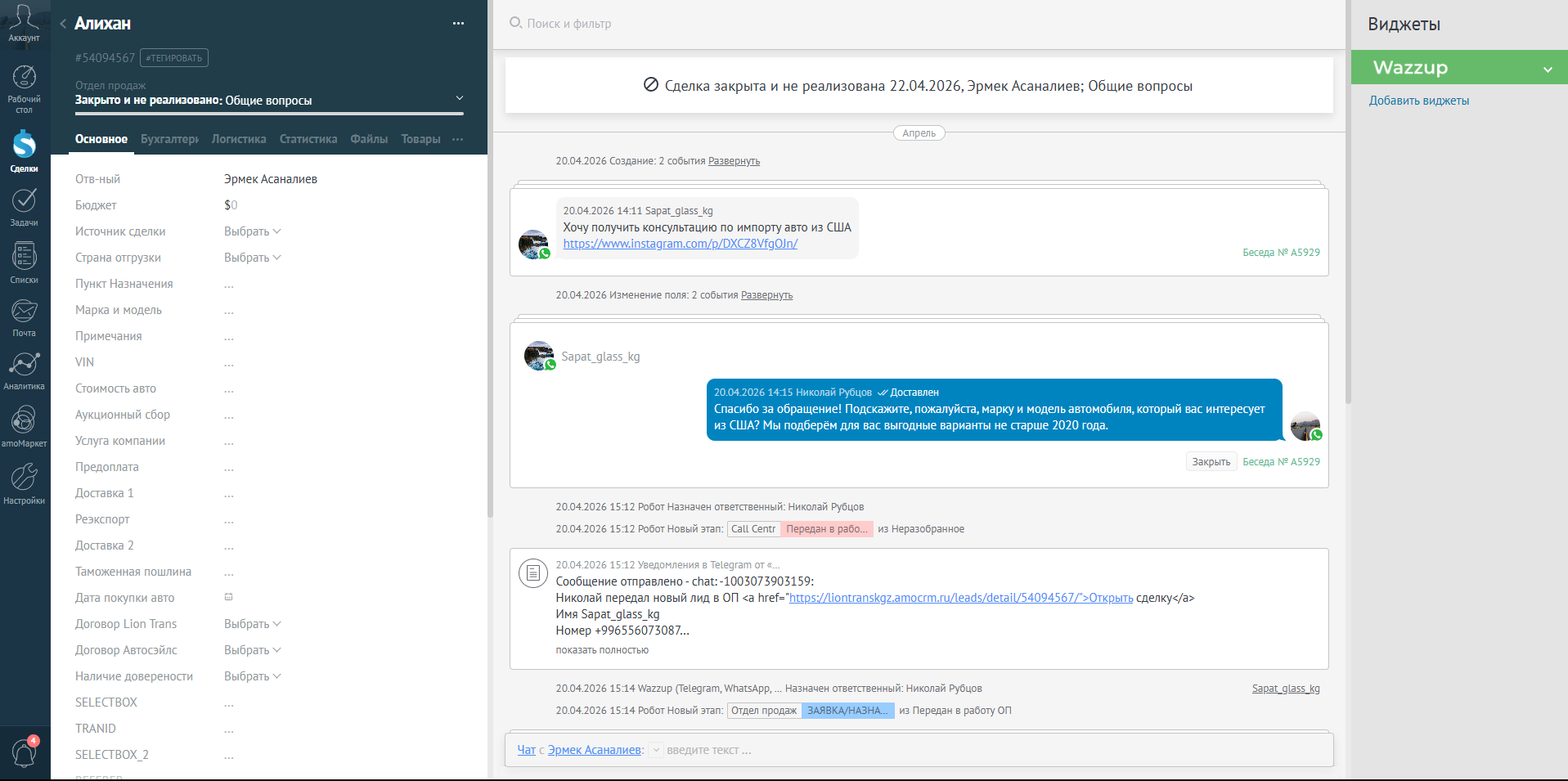Switch to the Бухгалтерия tab
1568x781 pixels.
pos(169,139)
